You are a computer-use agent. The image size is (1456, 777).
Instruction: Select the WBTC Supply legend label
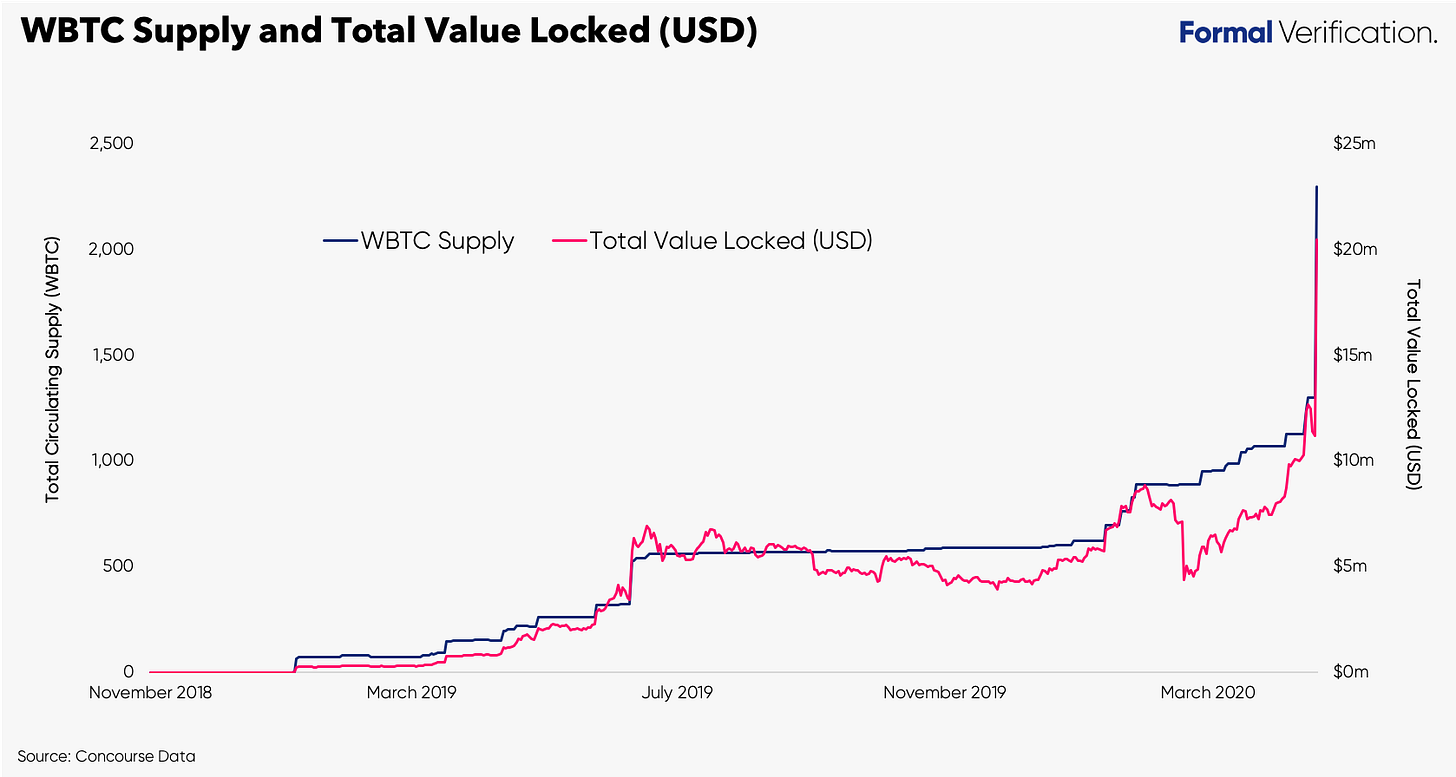click(437, 241)
